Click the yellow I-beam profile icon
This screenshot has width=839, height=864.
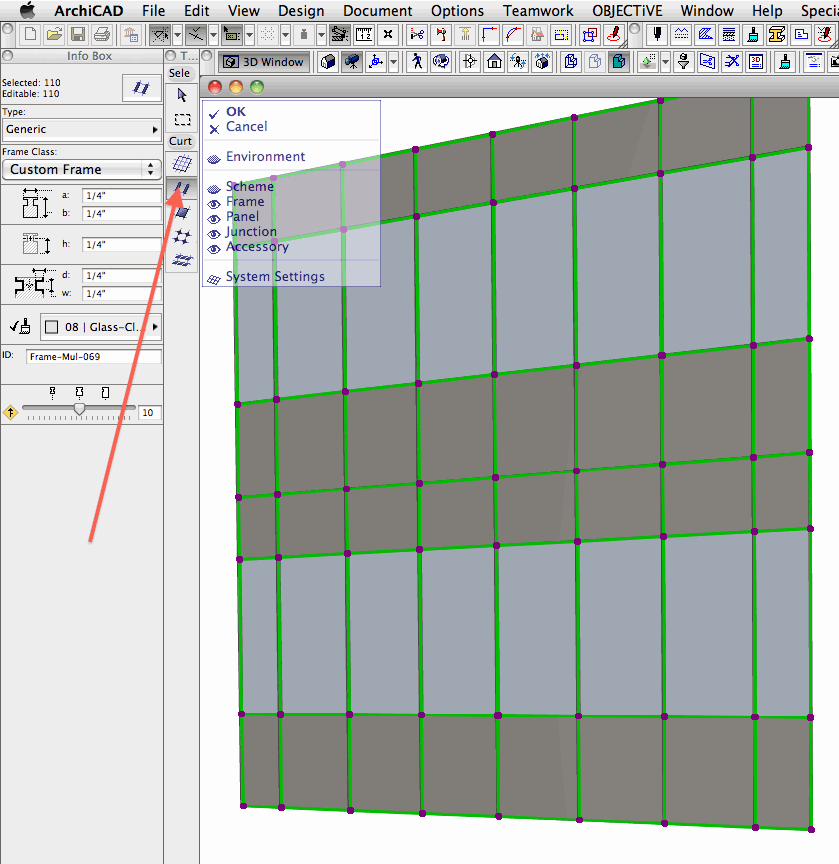[x=776, y=35]
